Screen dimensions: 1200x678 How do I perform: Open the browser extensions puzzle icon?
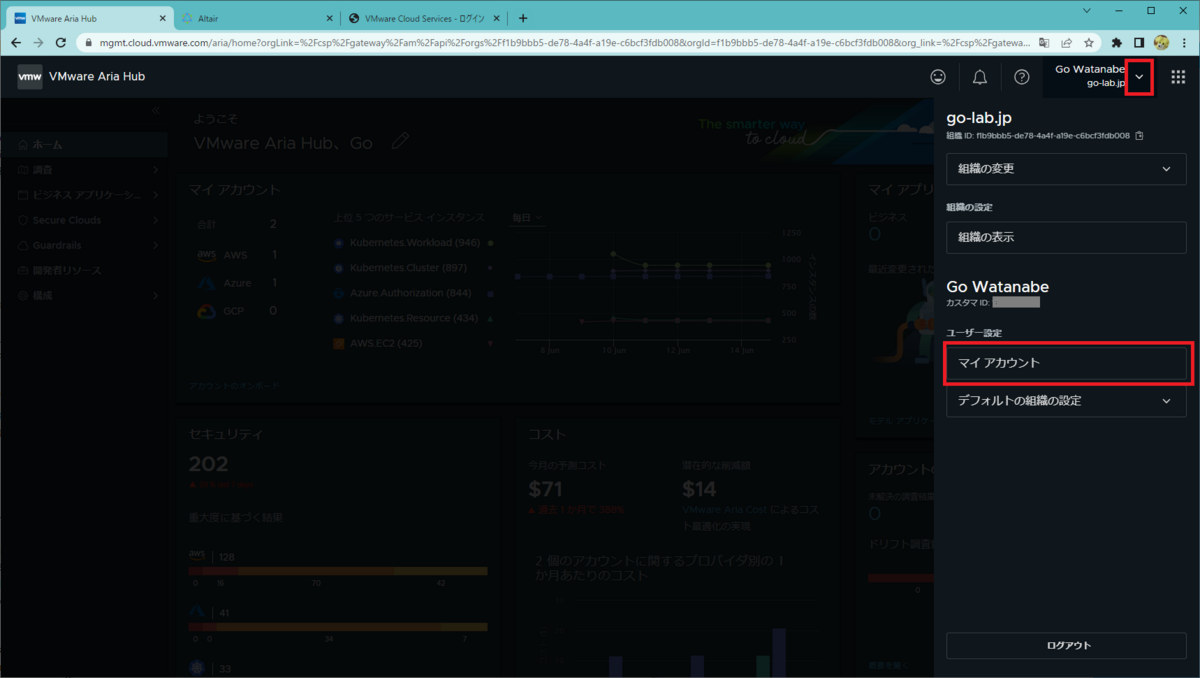click(1117, 43)
